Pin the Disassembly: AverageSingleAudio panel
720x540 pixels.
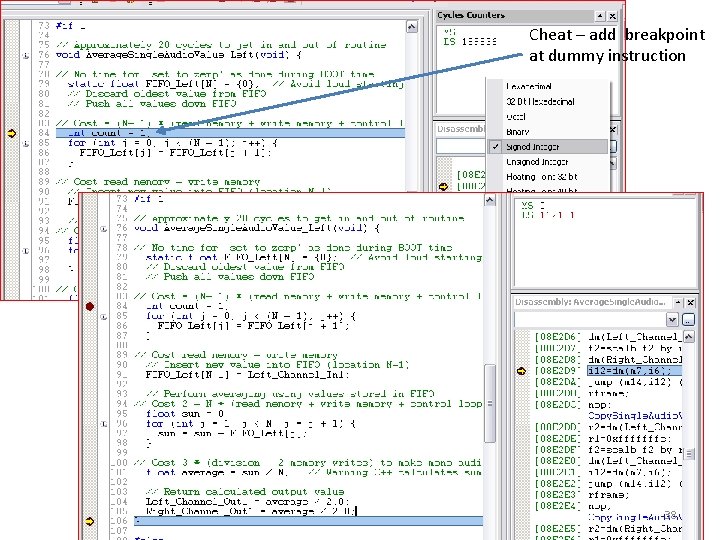coord(678,302)
